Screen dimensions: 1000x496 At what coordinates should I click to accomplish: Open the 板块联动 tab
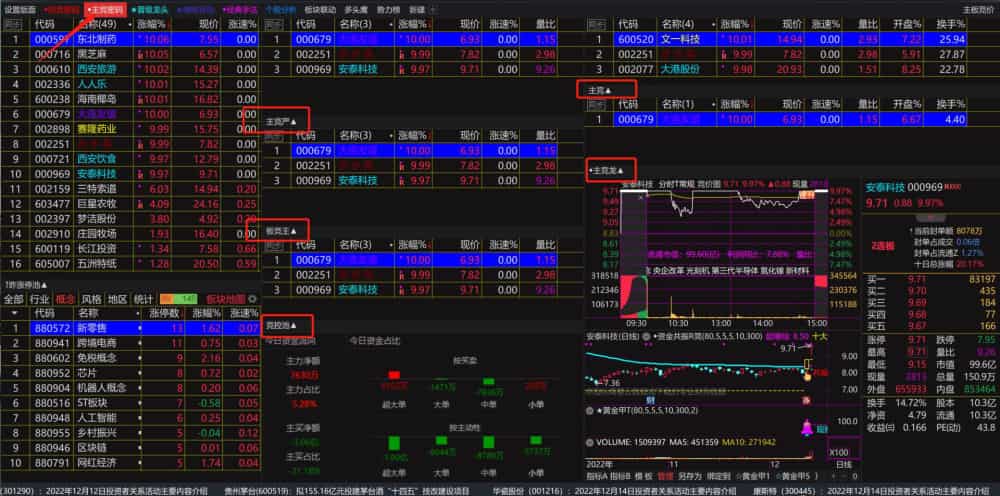[320, 10]
